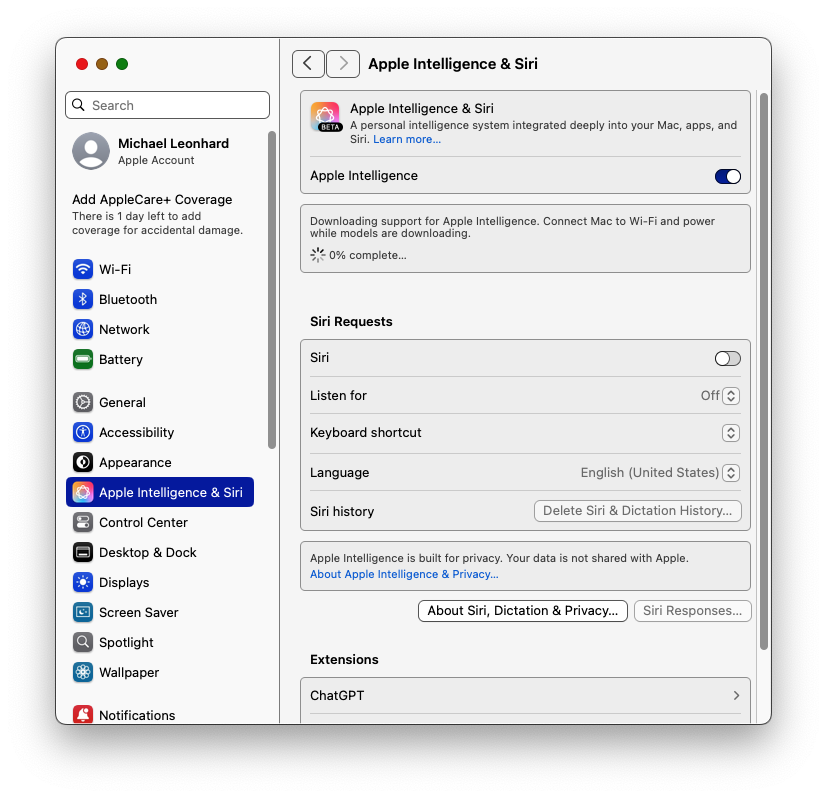
Task: Click the Appearance icon in sidebar
Action: point(83,463)
